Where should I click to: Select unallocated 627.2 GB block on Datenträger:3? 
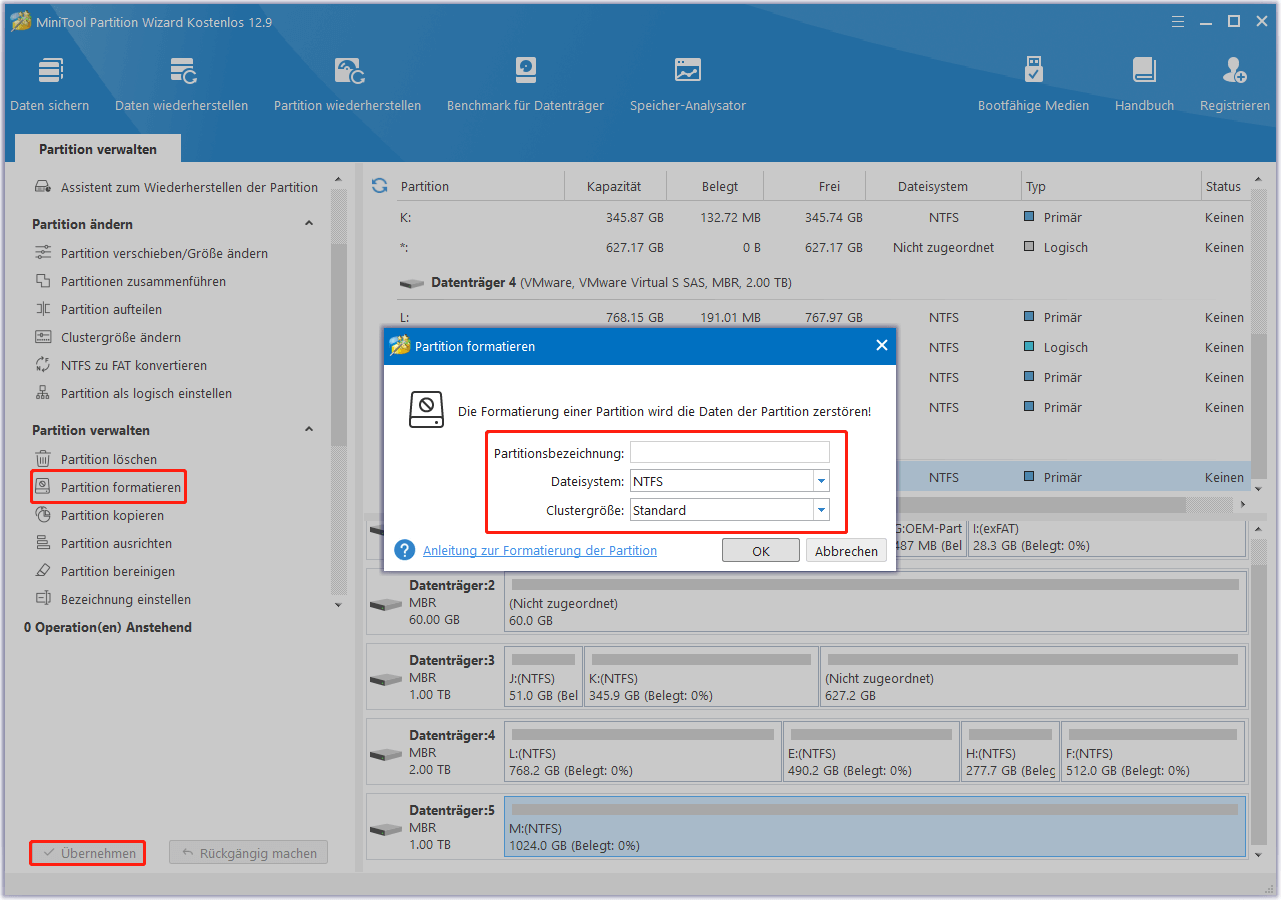click(x=1033, y=676)
